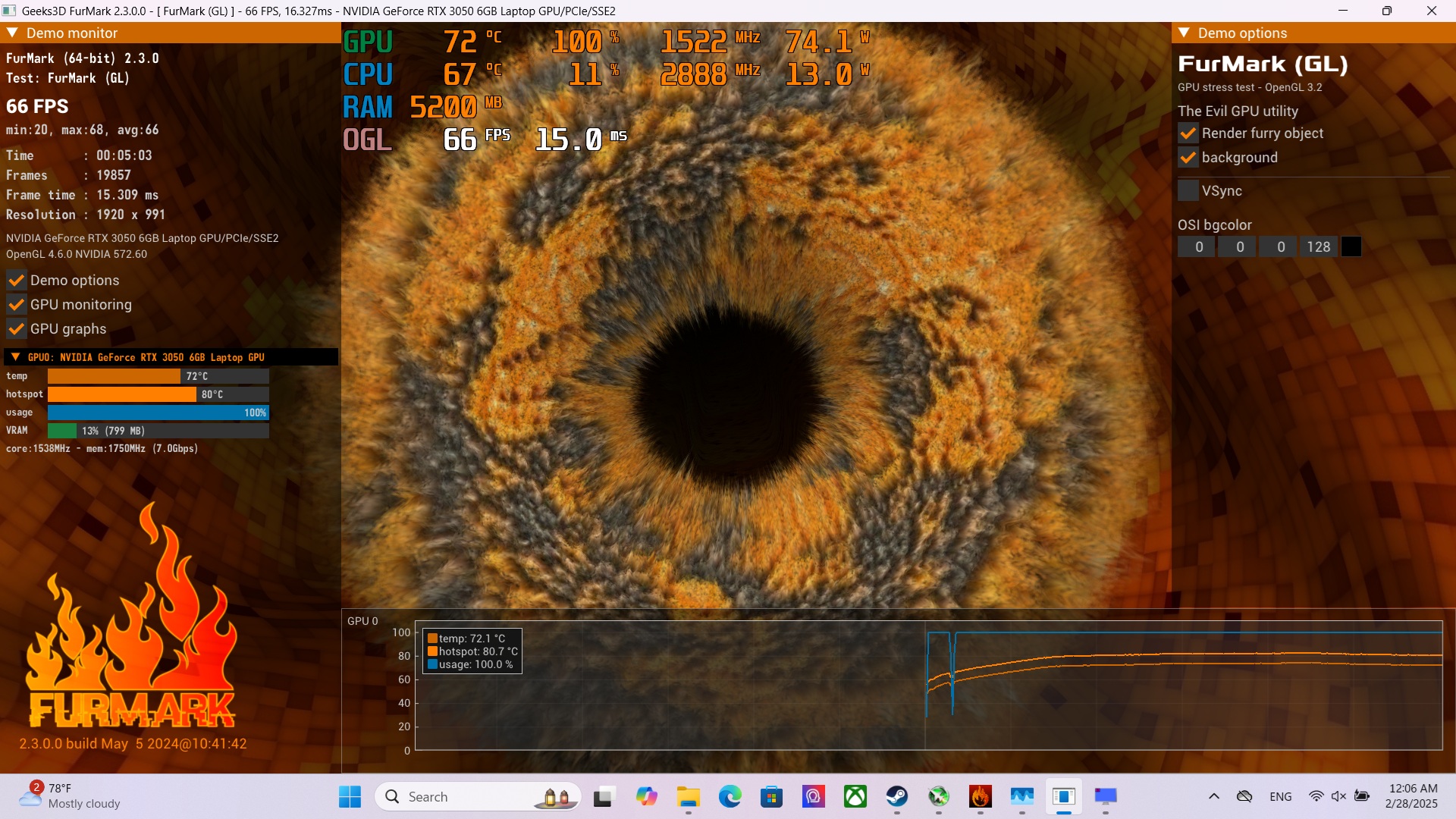Click the GPU 0 graph legend box

[x=472, y=651]
